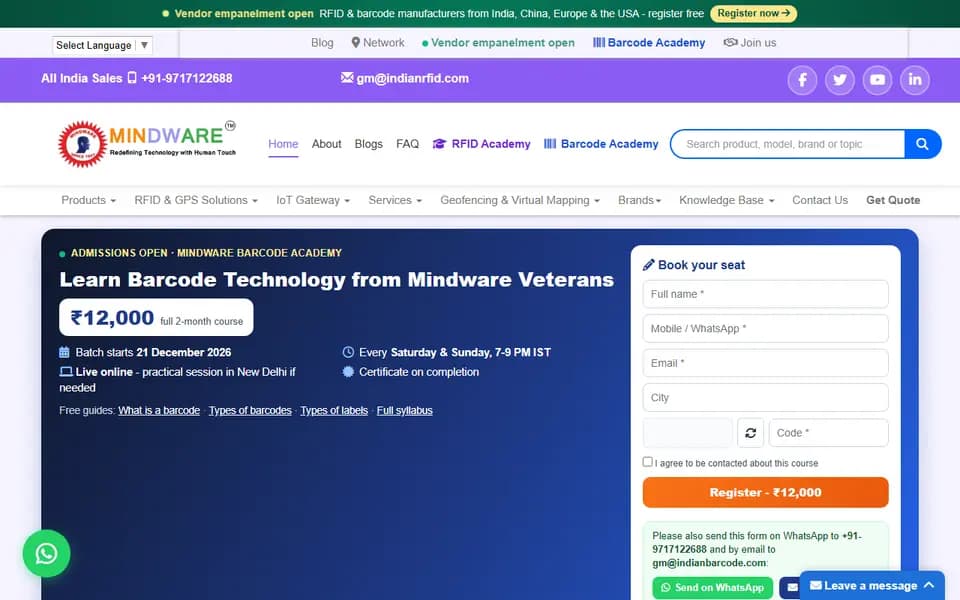
Task: Click the gm@indianrfid.com email link
Action: [413, 78]
